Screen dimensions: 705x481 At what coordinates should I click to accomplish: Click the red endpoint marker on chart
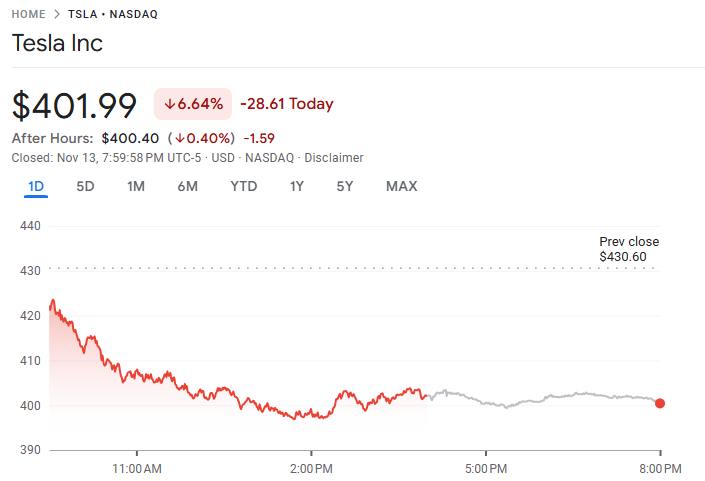pos(660,403)
